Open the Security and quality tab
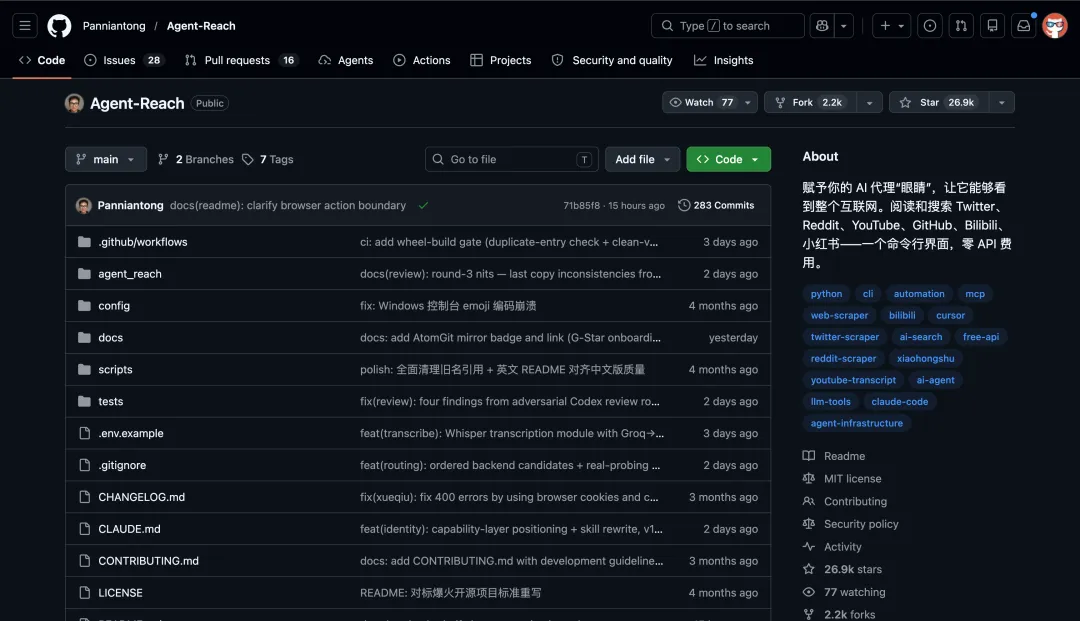Image resolution: width=1080 pixels, height=621 pixels. (612, 61)
